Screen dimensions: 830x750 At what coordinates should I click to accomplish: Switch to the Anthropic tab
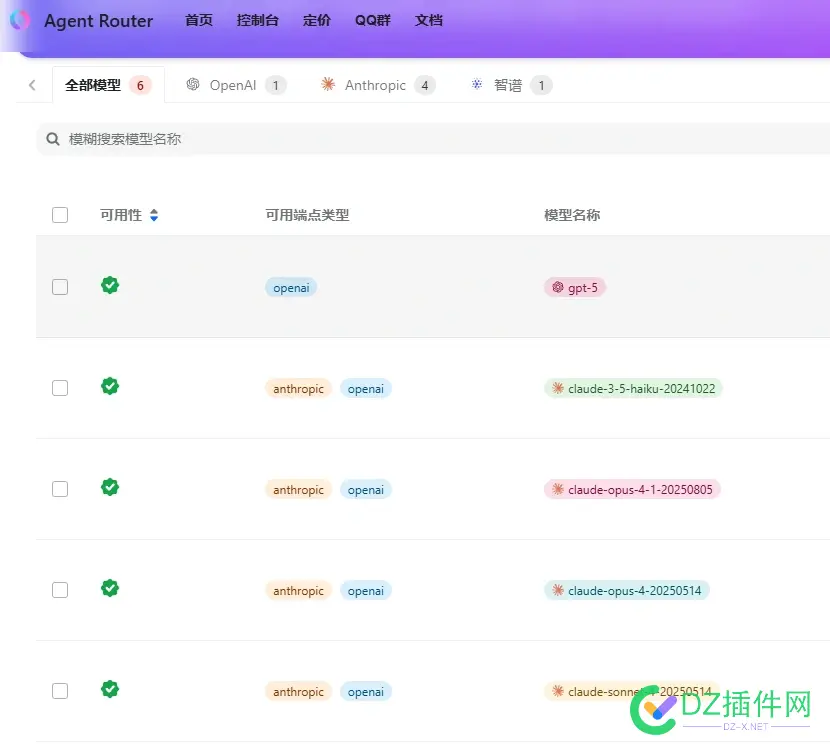tap(375, 85)
